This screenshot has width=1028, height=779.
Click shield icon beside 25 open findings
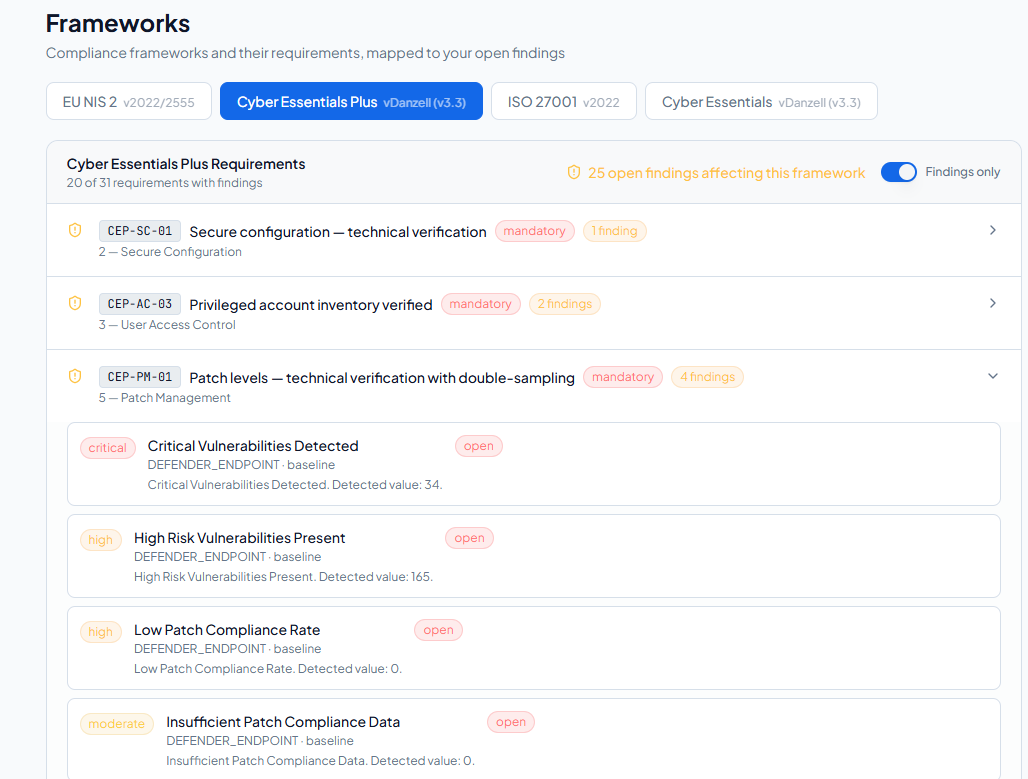point(574,172)
